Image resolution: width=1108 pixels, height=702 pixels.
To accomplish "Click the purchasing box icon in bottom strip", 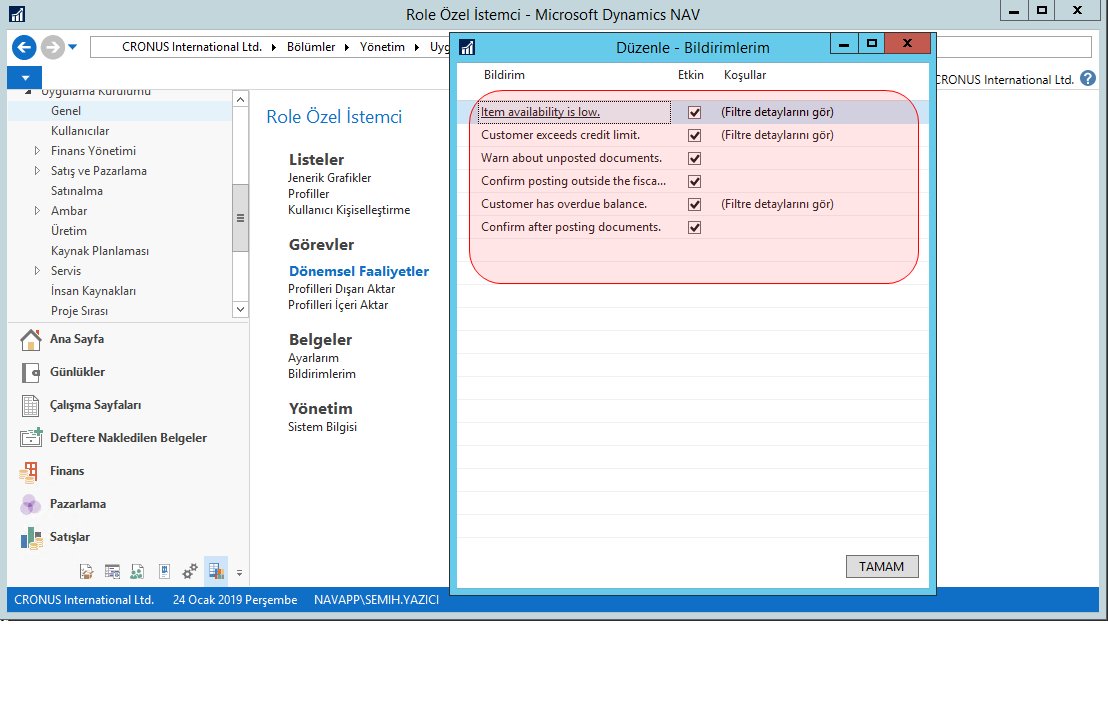I will [86, 571].
